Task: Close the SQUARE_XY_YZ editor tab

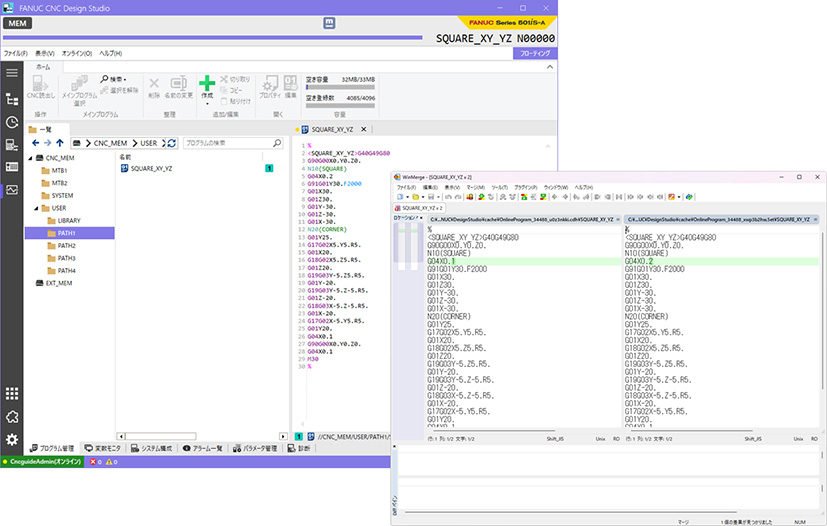Action: 364,129
